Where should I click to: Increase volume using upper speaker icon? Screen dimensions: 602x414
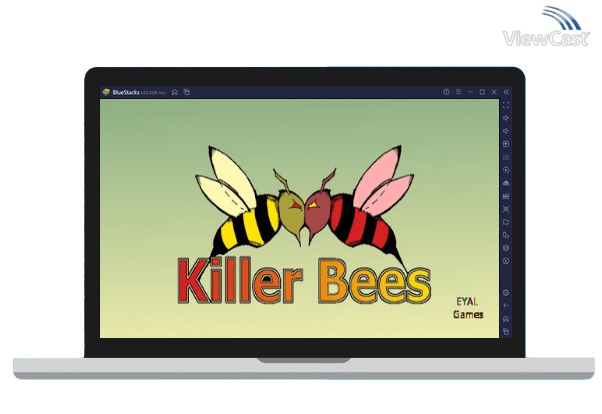click(x=506, y=118)
